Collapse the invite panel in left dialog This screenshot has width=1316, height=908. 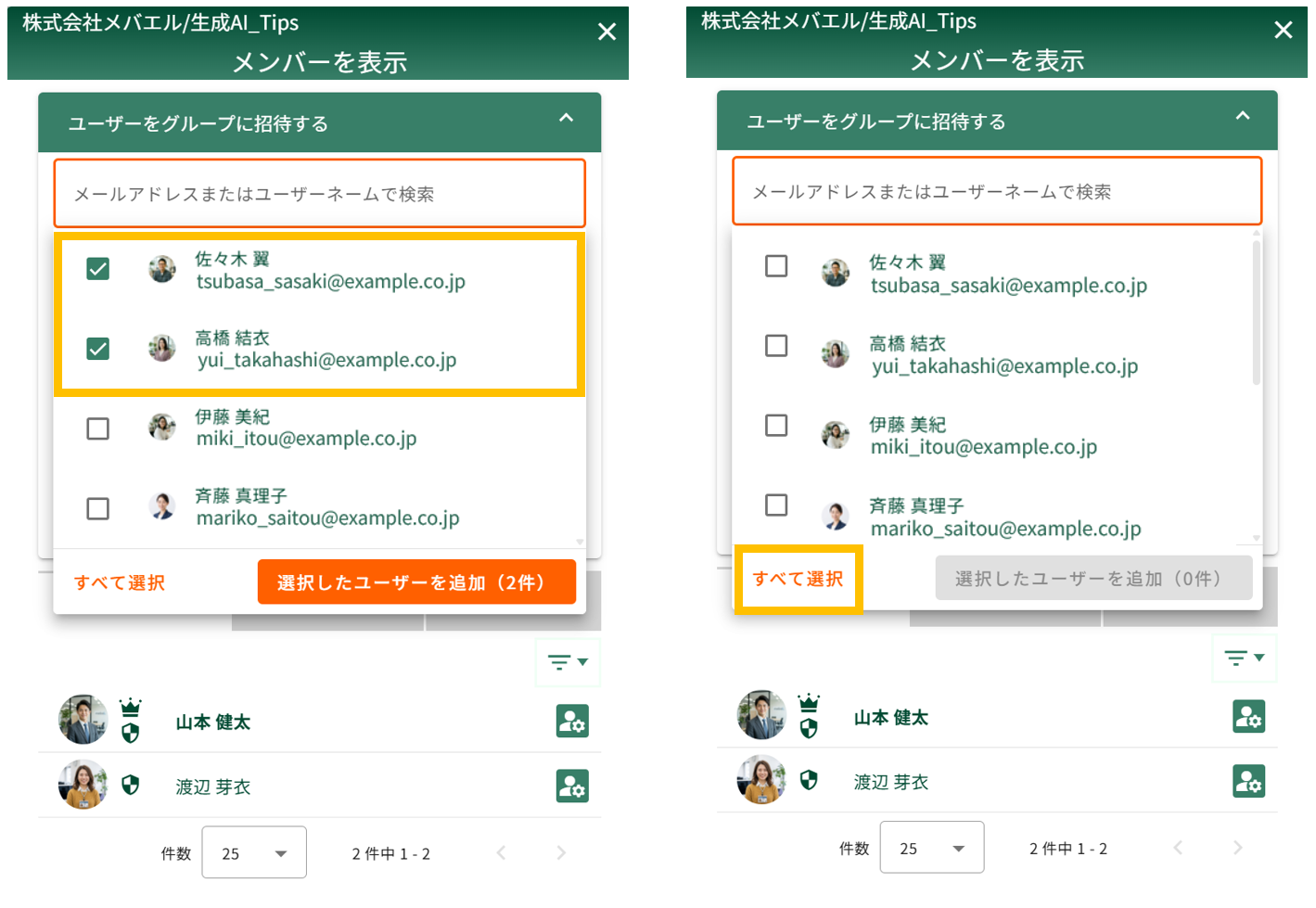tap(567, 119)
